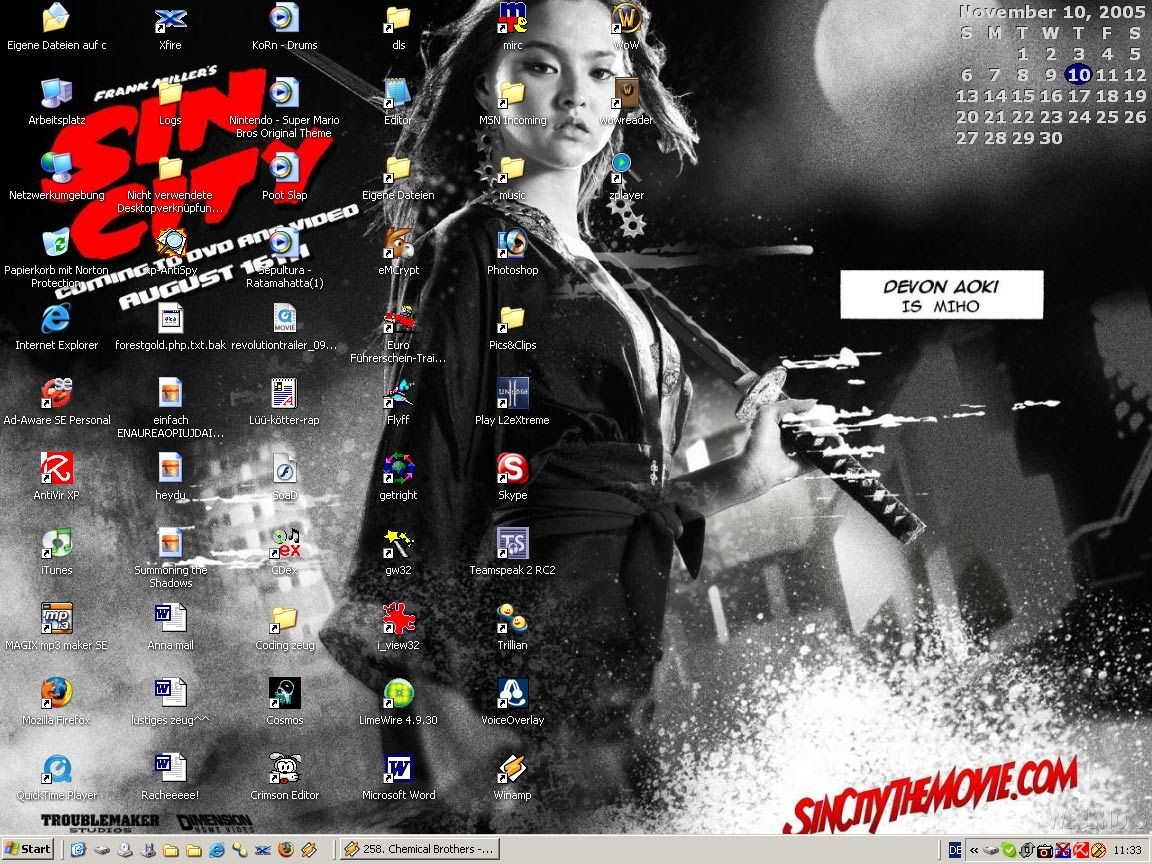Launch Internet Explorer from Quick Launch
Viewport: 1152px width, 864px height.
pyautogui.click(x=217, y=850)
